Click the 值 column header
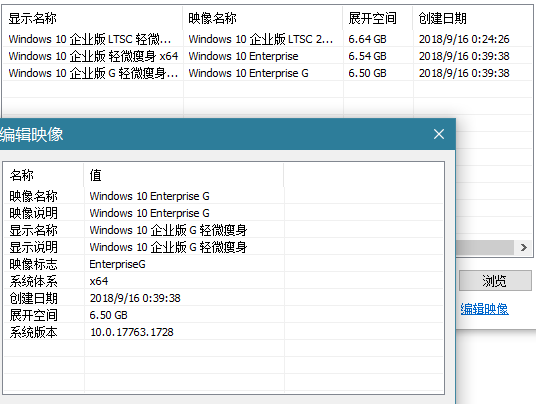Screen dimensions: 536x404 pos(184,175)
